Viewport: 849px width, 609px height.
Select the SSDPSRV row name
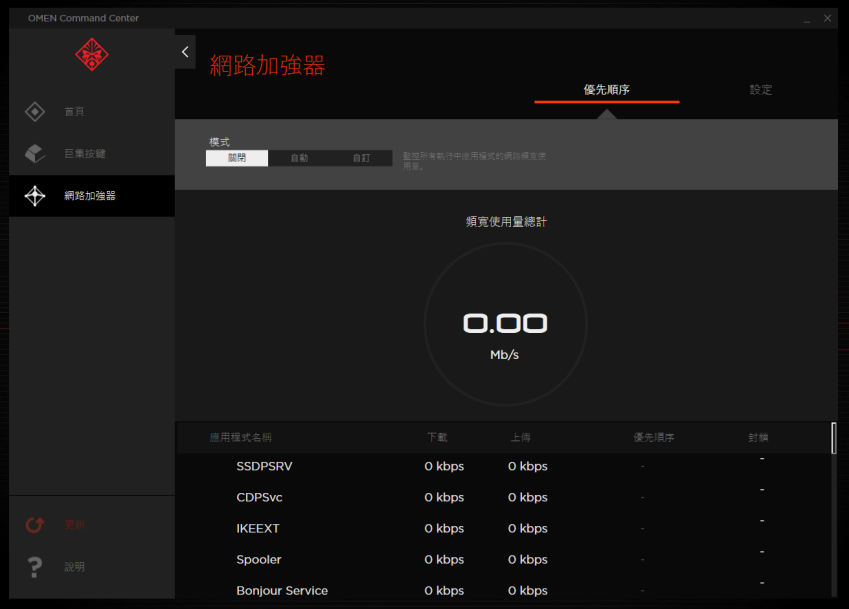(264, 466)
